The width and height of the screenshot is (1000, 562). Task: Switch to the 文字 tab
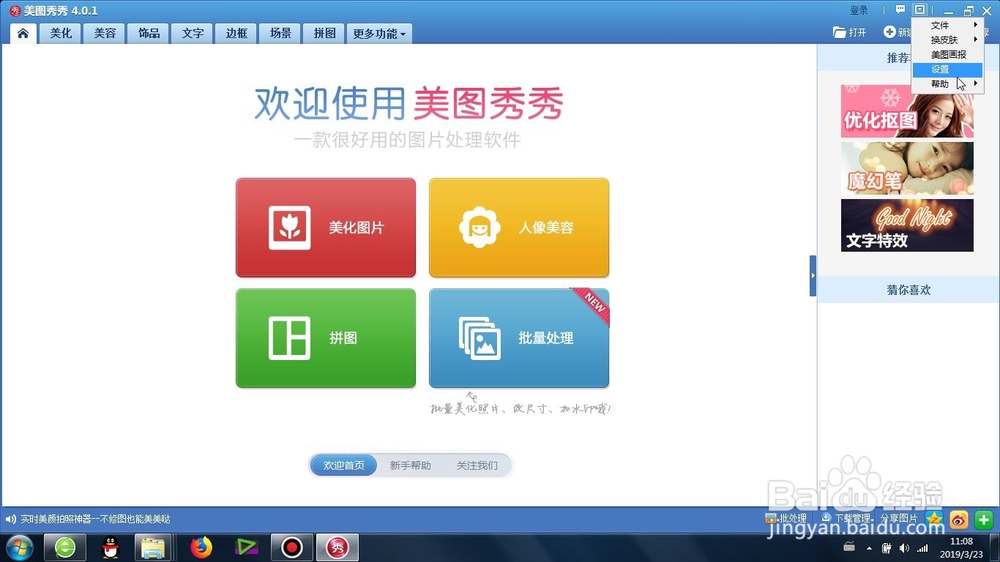pos(193,33)
